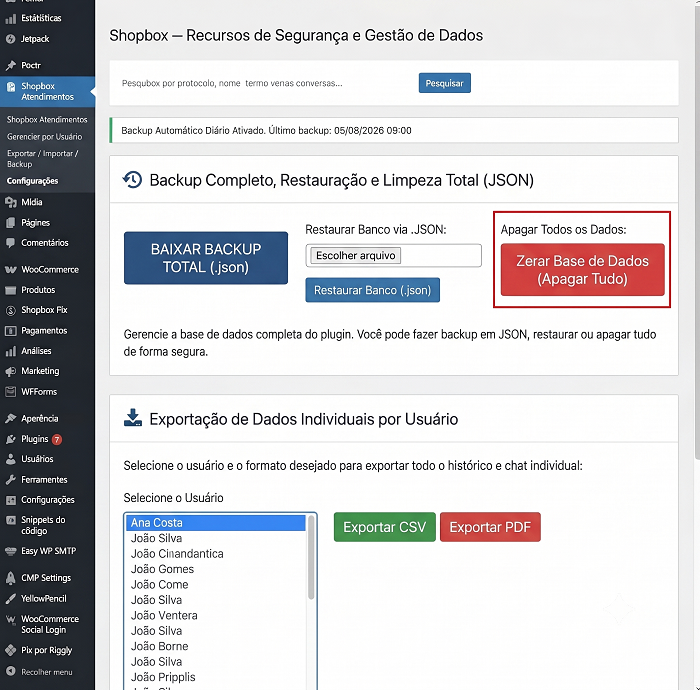Image resolution: width=700 pixels, height=690 pixels.
Task: Click the Marketing megaphone icon
Action: (x=11, y=371)
